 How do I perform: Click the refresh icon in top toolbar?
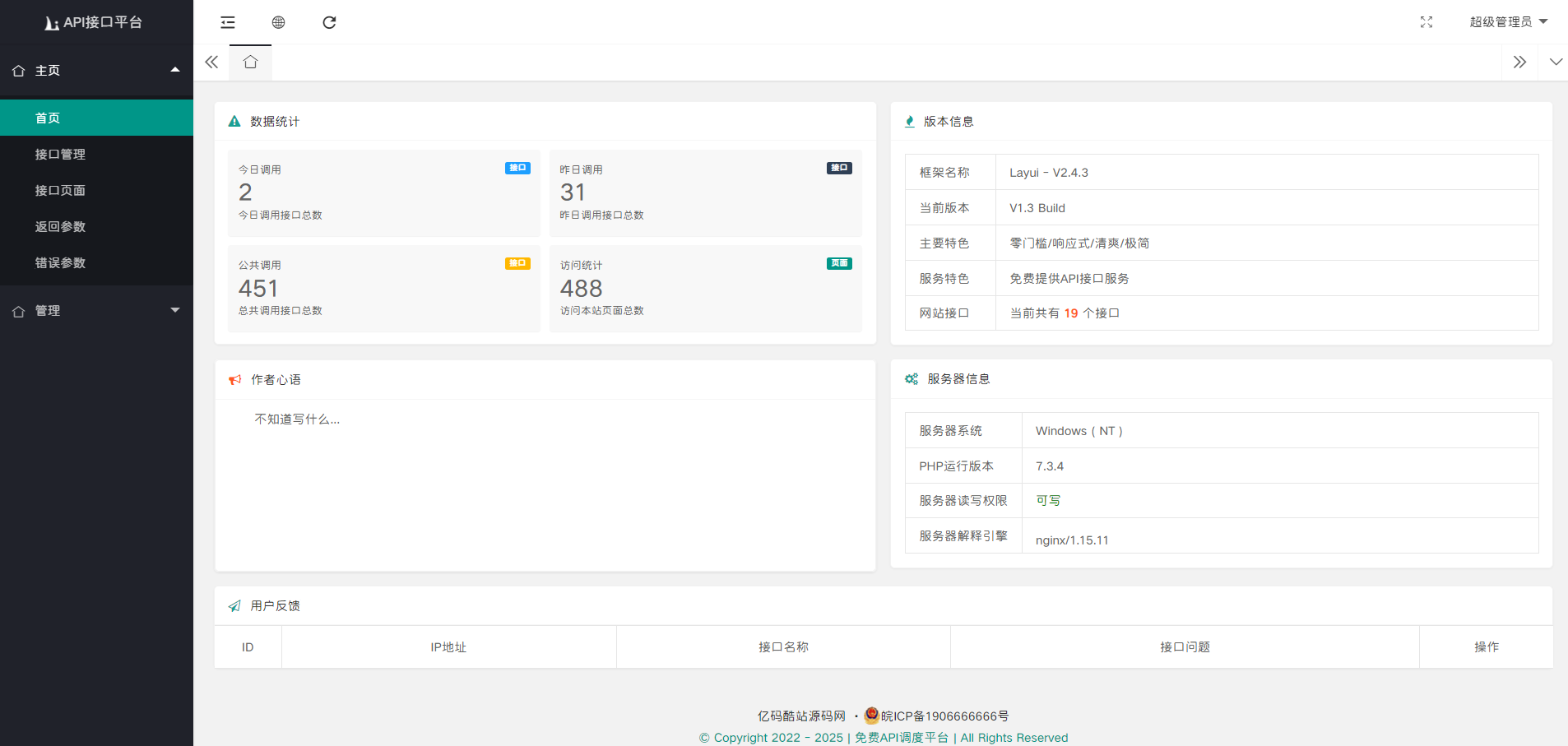tap(329, 22)
